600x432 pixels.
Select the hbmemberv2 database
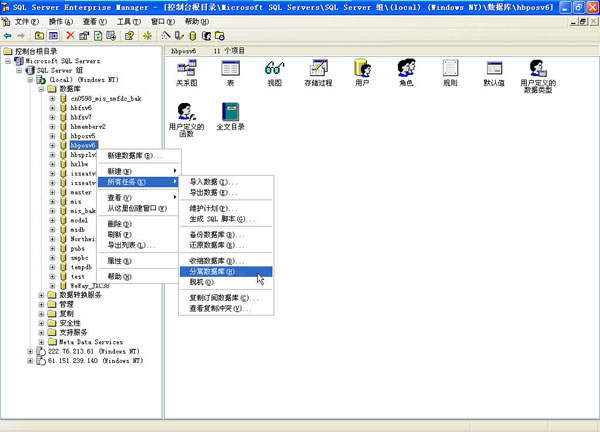click(88, 127)
